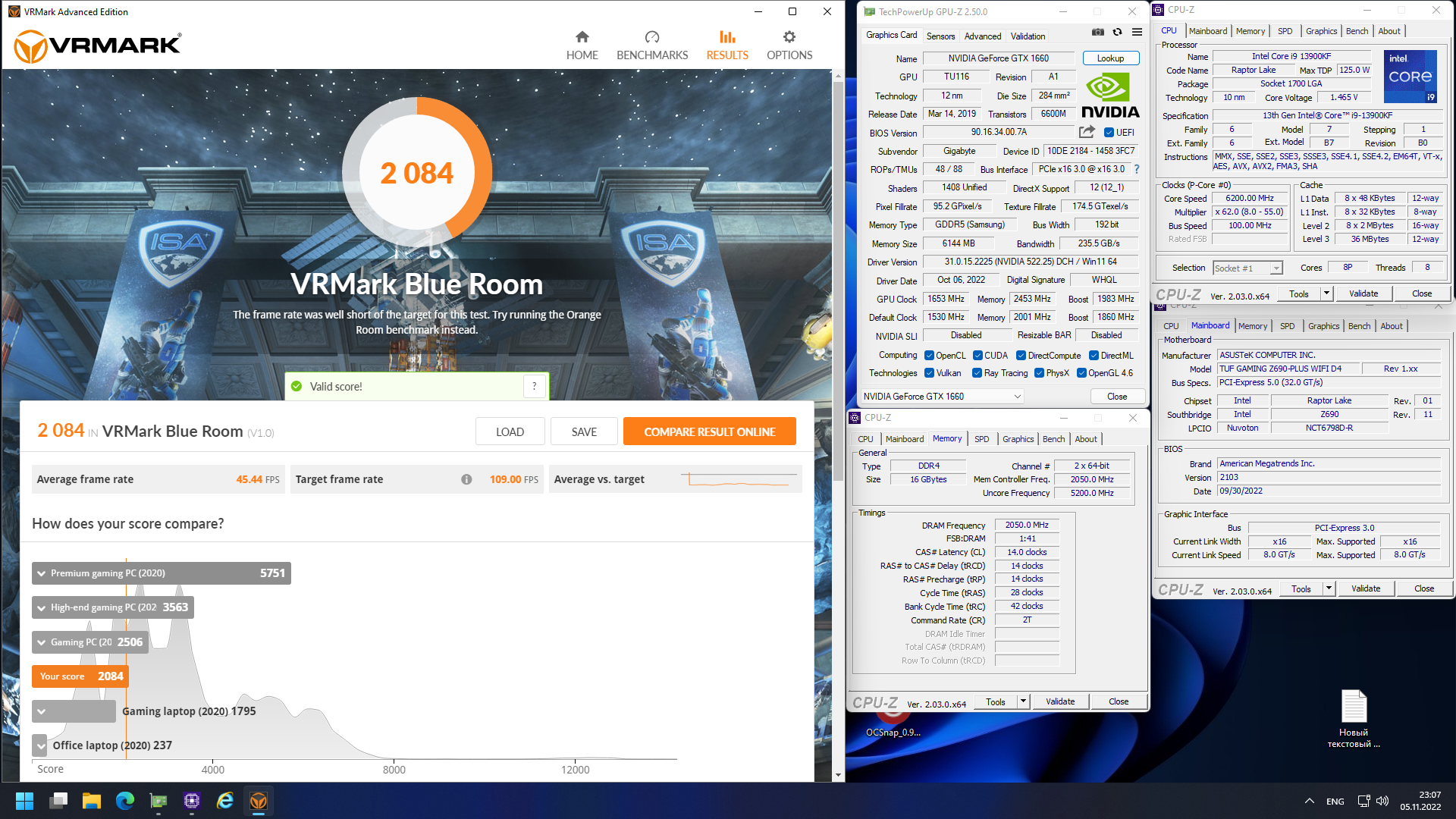
Task: Toggle the UEFI checkbox in GPU-Z
Action: (x=1109, y=132)
